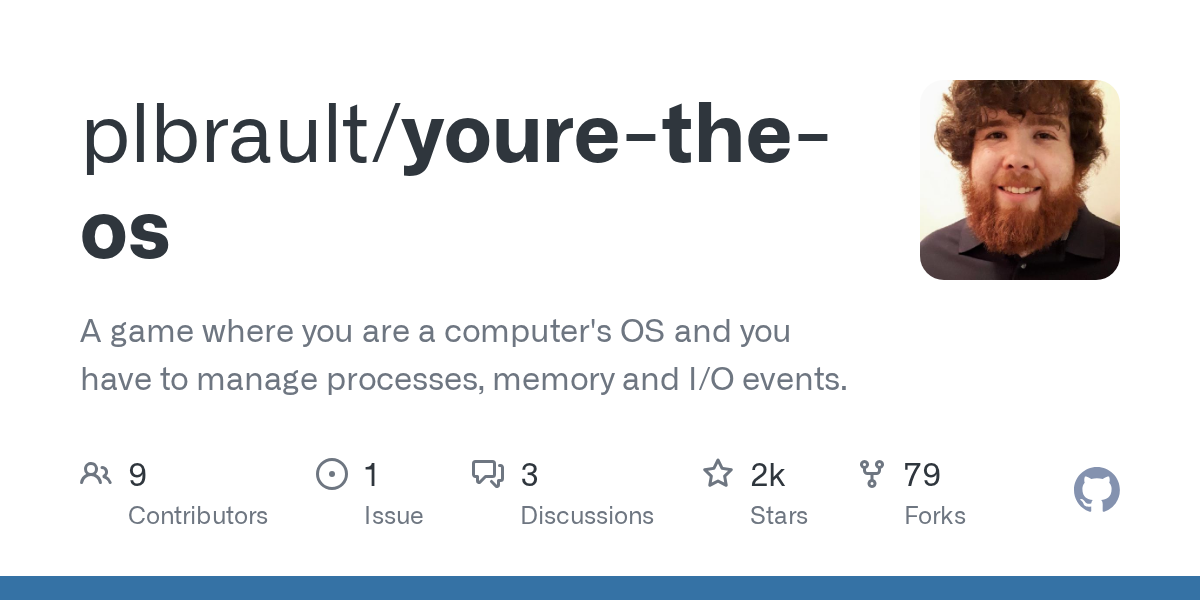Select the bearded user avatar photo

pos(1020,180)
